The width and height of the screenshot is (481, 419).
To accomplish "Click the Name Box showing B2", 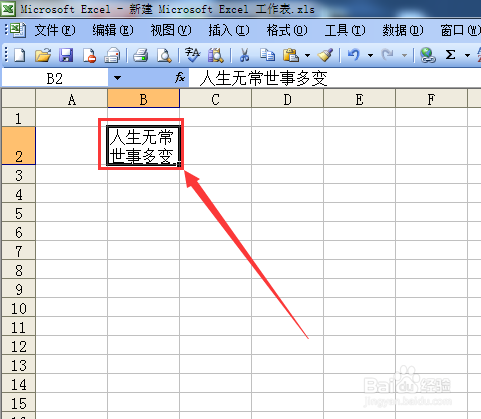I will pyautogui.click(x=55, y=78).
